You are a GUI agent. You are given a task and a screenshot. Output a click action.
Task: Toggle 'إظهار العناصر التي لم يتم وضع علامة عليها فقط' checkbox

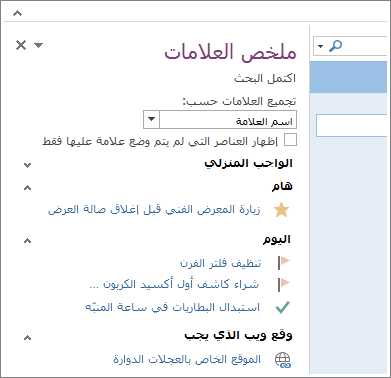click(x=290, y=140)
